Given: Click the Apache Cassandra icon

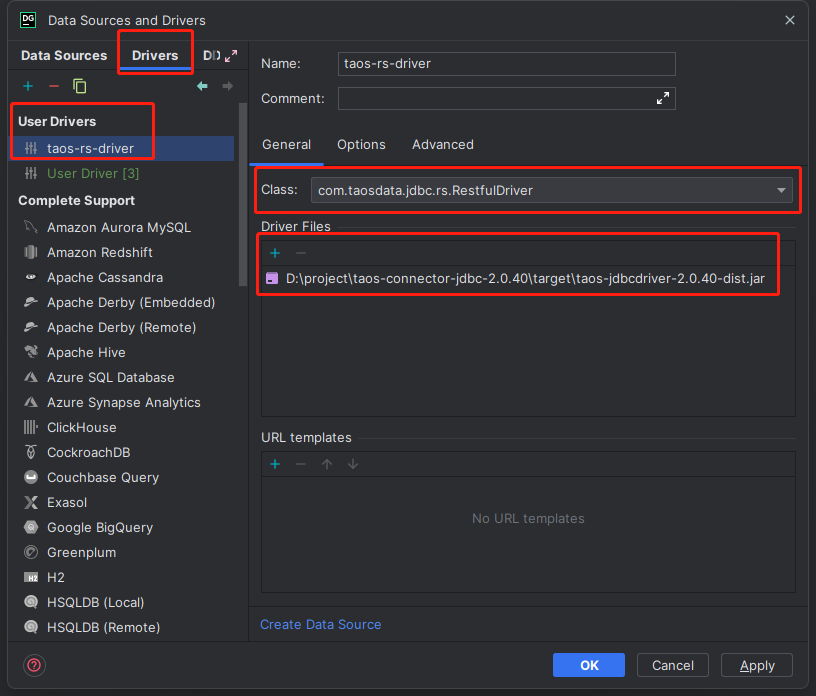Looking at the screenshot, I should [x=31, y=277].
